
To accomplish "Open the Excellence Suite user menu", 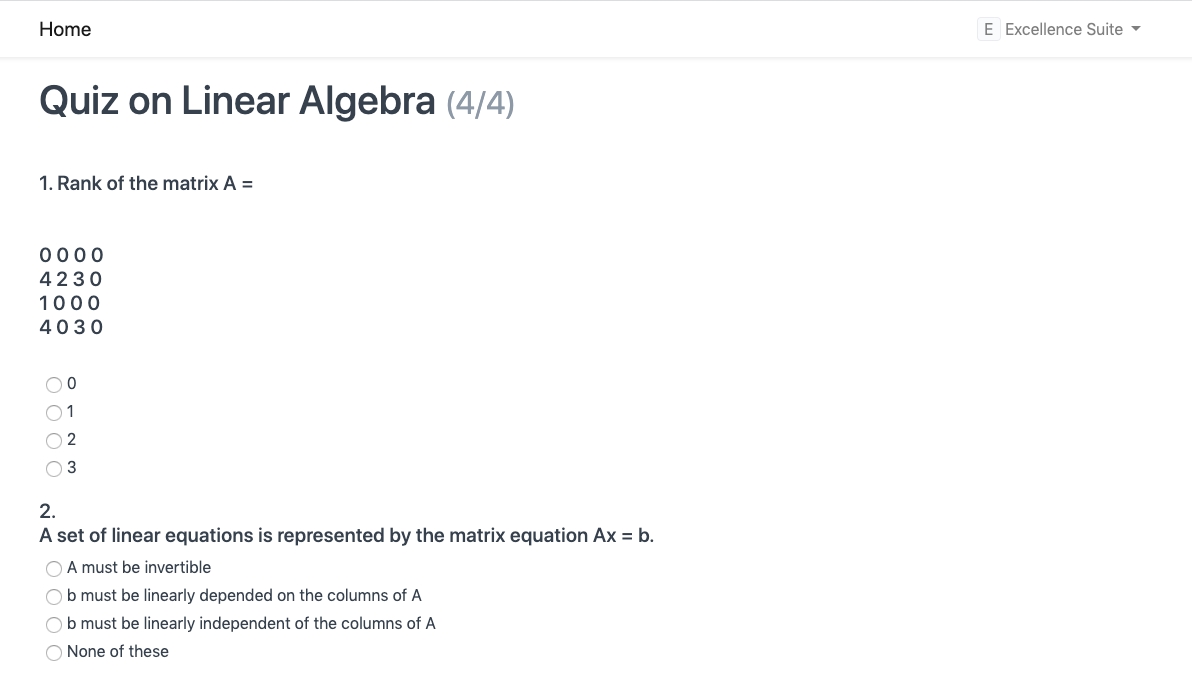I will click(x=1063, y=30).
